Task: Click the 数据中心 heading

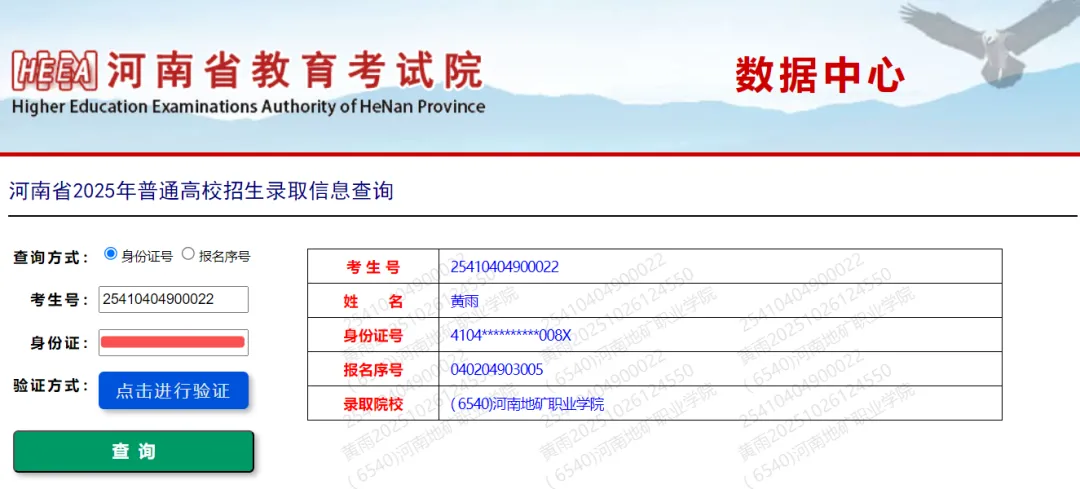Action: point(820,76)
